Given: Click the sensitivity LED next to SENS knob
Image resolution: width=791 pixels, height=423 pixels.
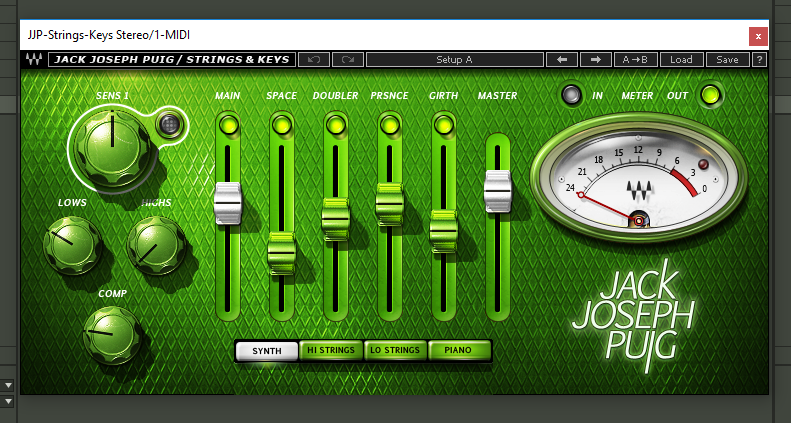Looking at the screenshot, I should (169, 124).
